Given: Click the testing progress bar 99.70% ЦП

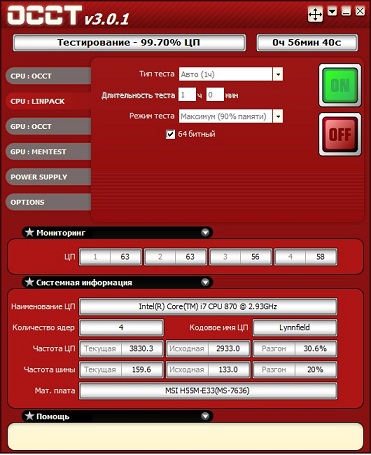Looking at the screenshot, I should click(129, 43).
